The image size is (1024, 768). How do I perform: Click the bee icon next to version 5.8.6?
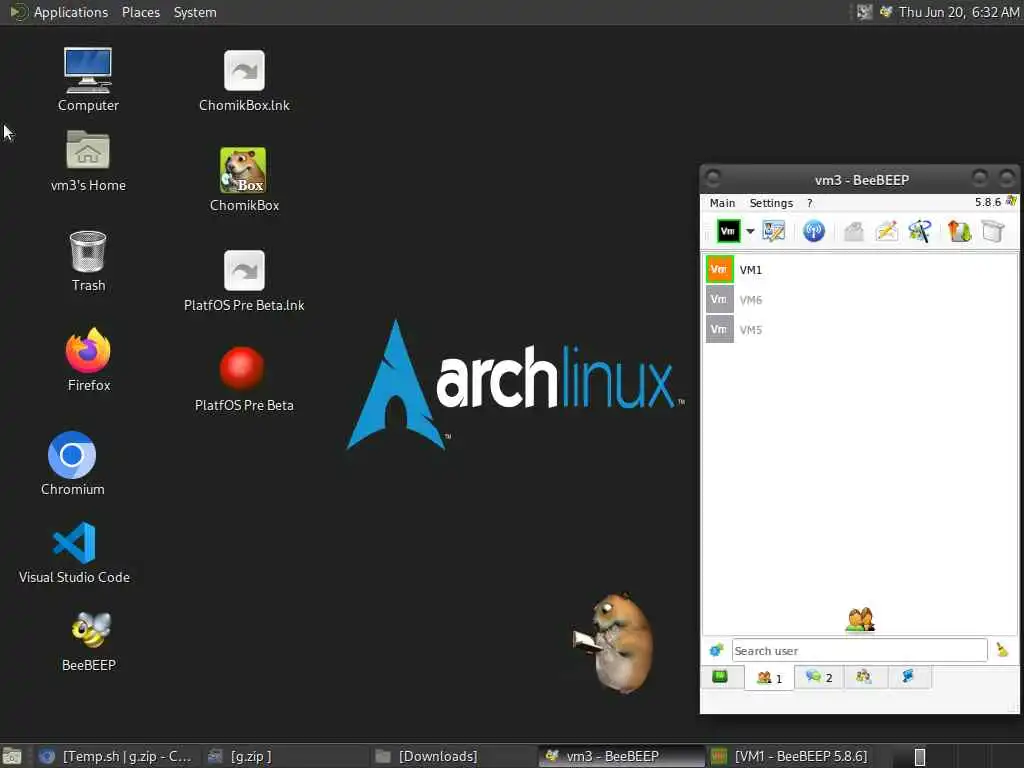[1011, 201]
